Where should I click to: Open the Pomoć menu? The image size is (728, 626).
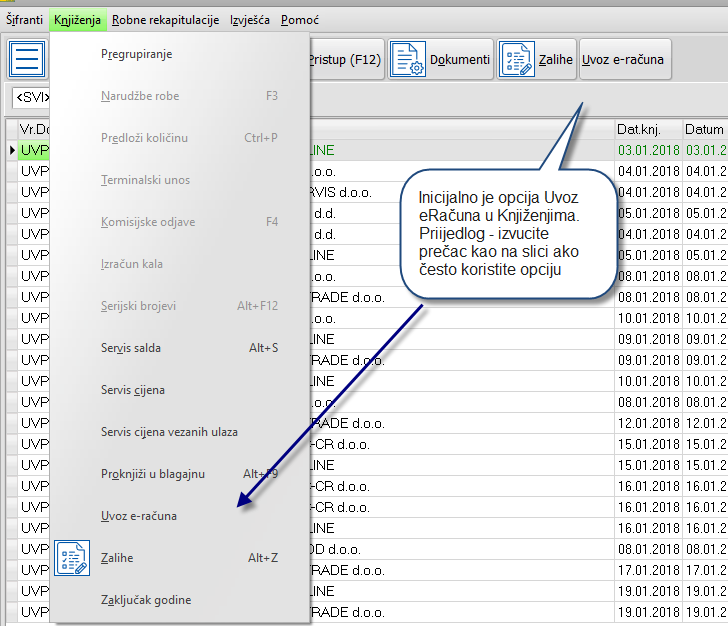(x=300, y=20)
